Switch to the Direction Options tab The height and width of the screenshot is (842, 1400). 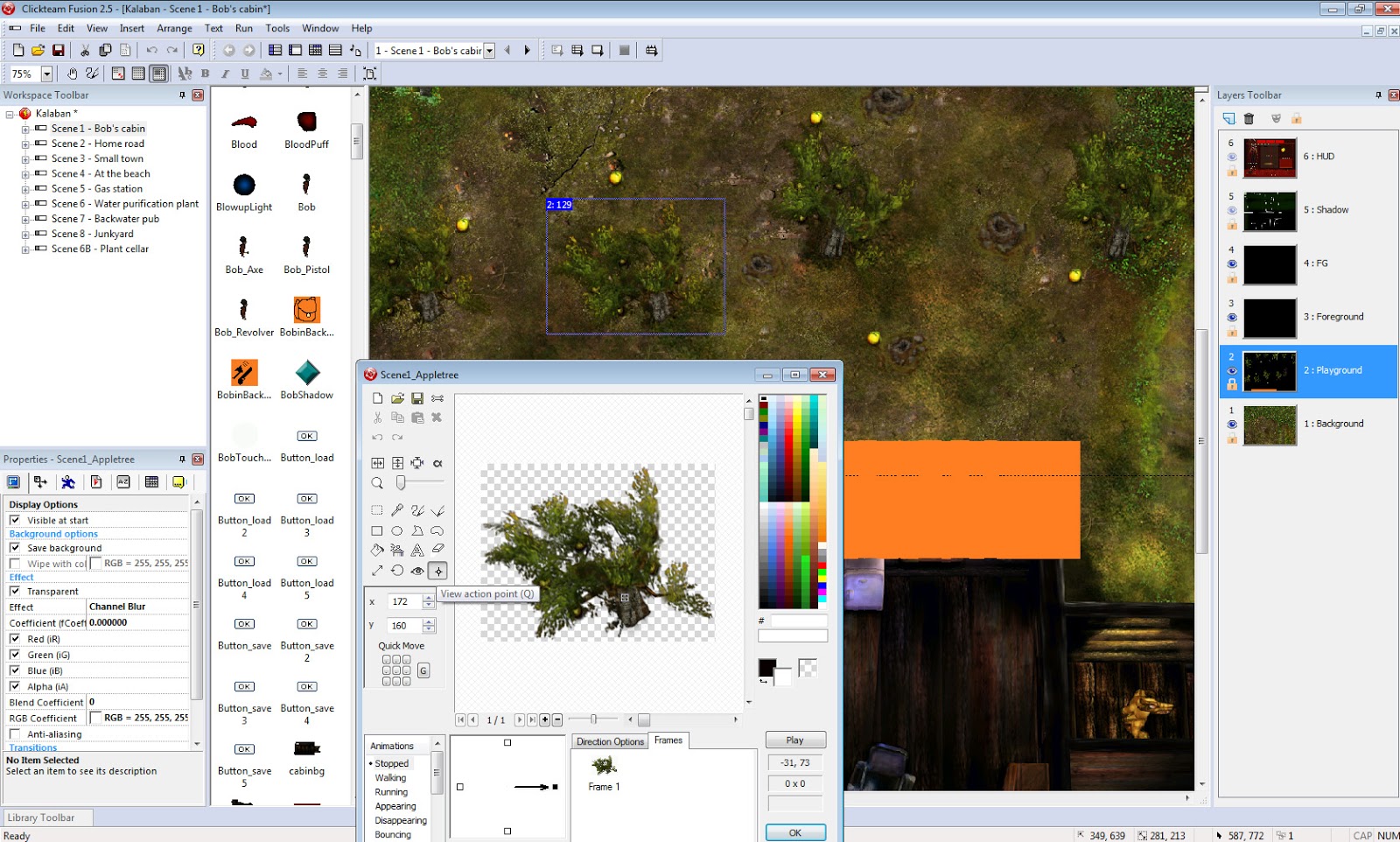[609, 740]
